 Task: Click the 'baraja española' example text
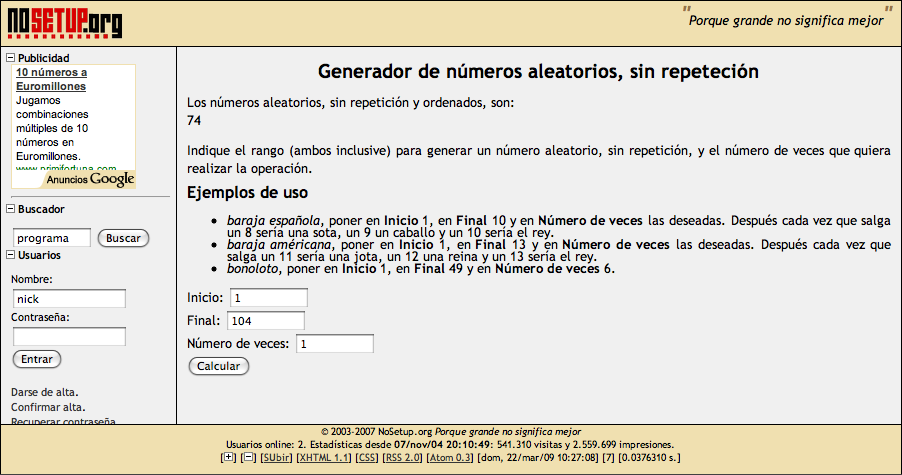point(273,221)
